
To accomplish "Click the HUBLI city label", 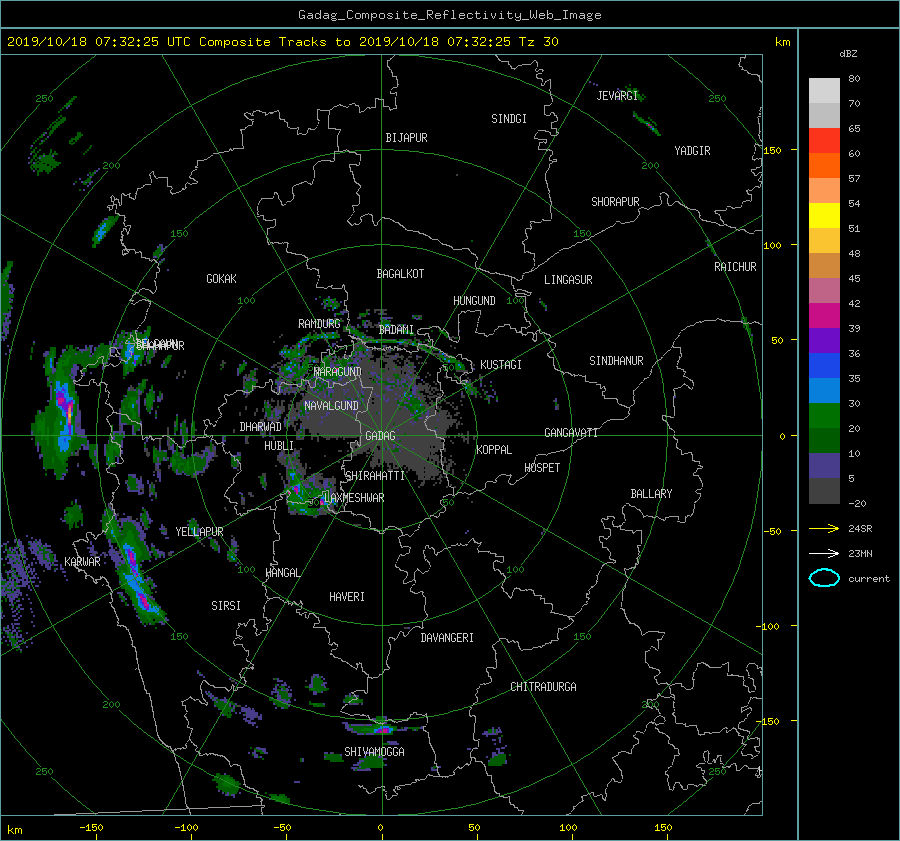I will [279, 446].
